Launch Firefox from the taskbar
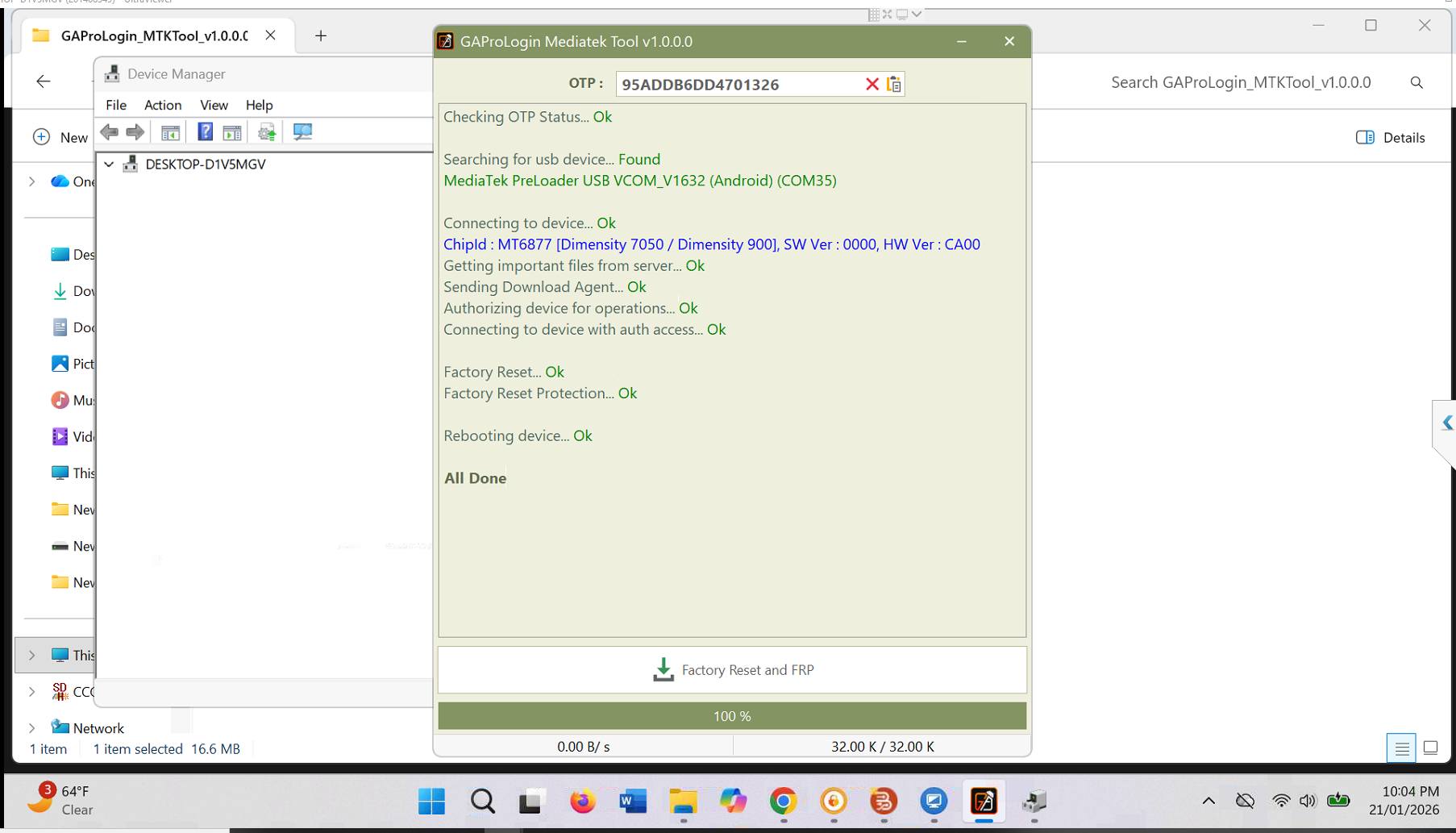Viewport: 1456px width, 833px height. [x=582, y=802]
